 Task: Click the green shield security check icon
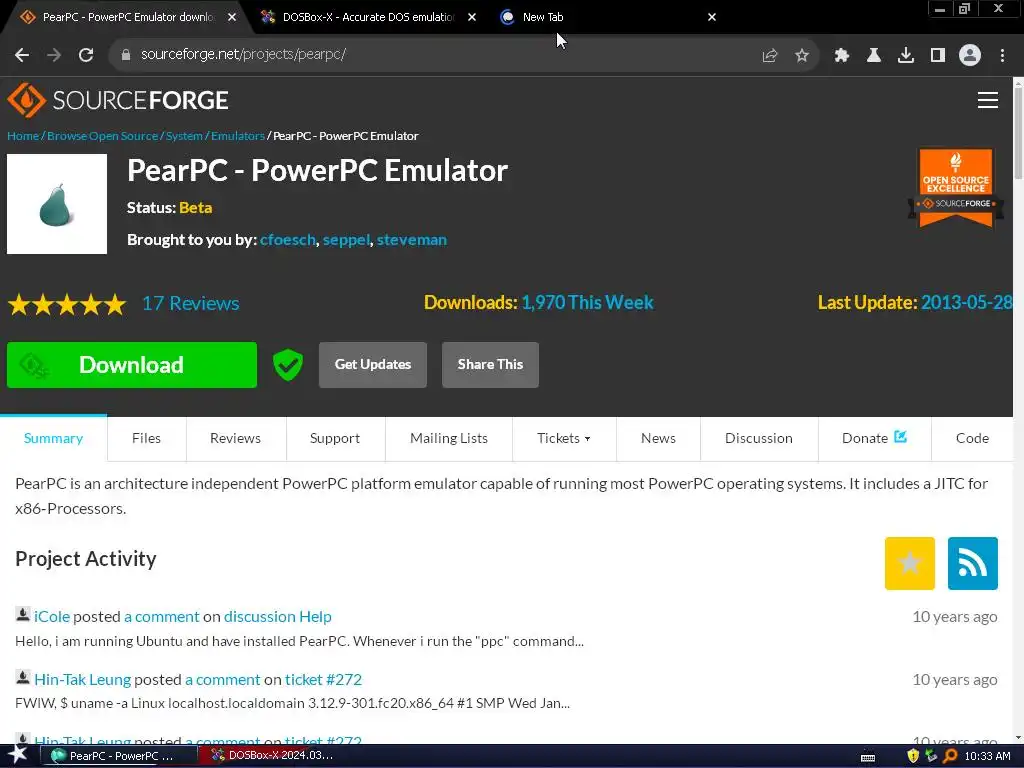[x=287, y=364]
